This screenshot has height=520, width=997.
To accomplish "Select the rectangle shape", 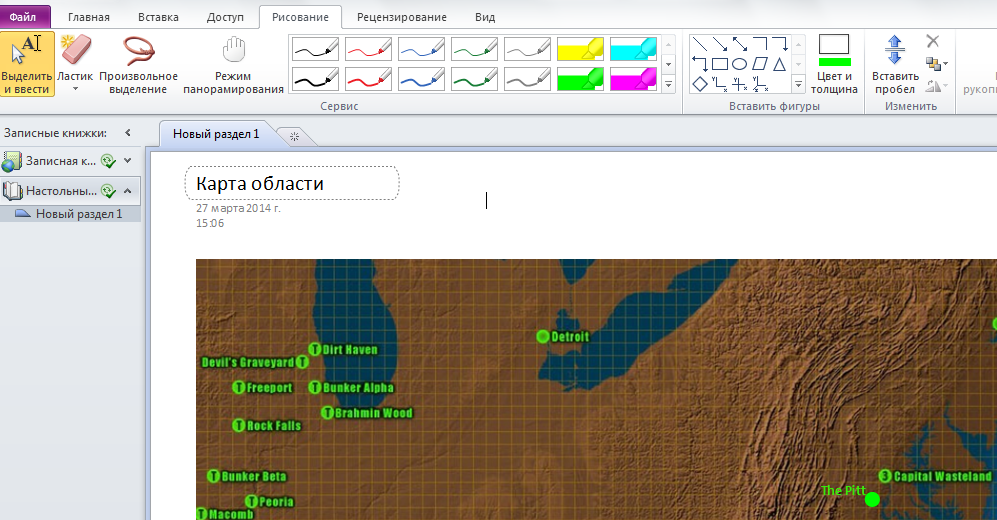I will click(720, 64).
